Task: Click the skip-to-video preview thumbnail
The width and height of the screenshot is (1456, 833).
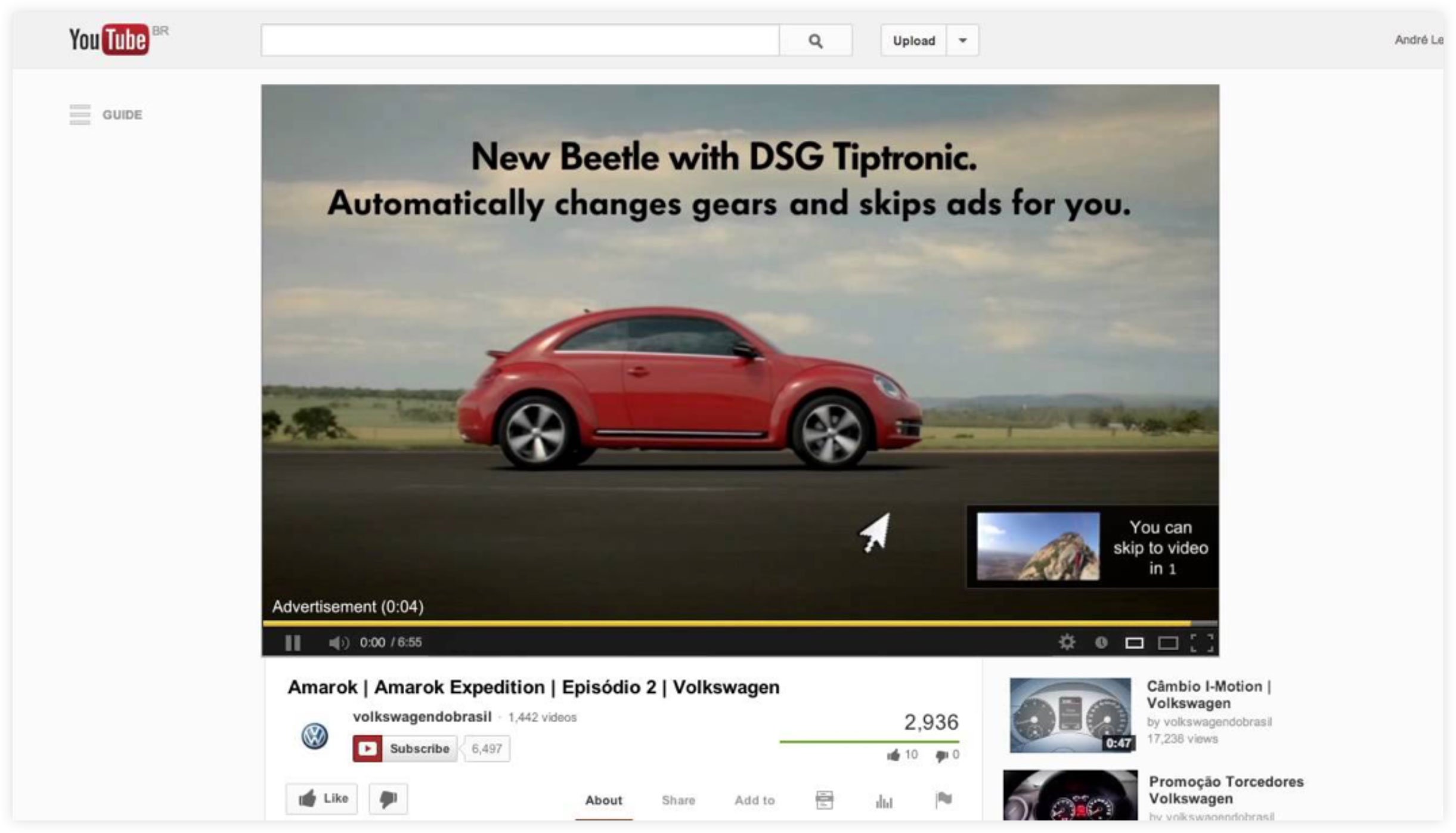Action: tap(1037, 546)
